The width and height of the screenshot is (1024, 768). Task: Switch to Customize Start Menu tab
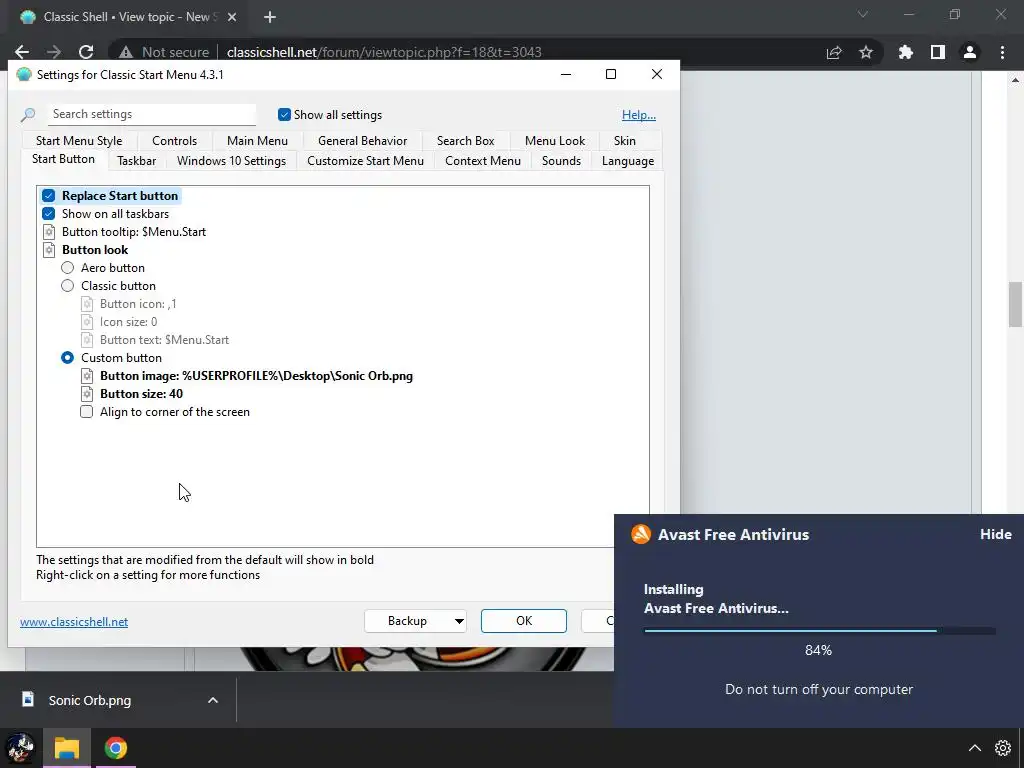coord(366,161)
